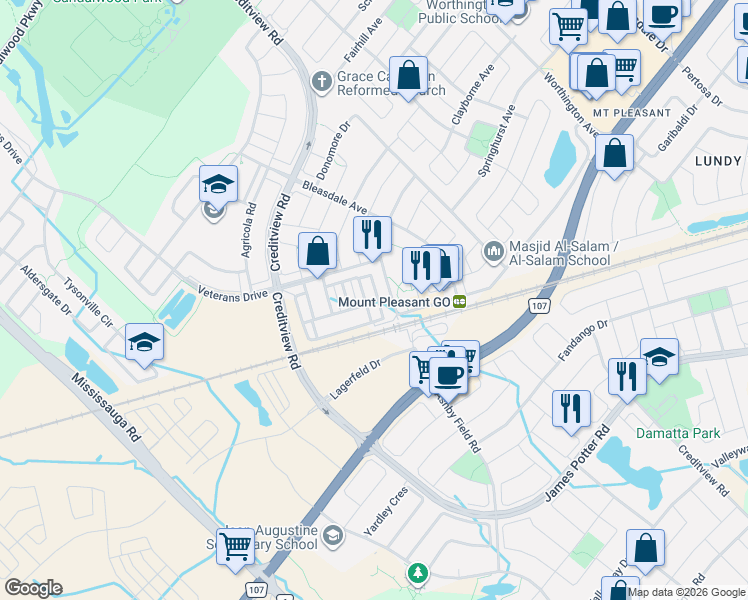The image size is (748, 600).
Task: Select the shopping bag marker above MT PLEASANT label
Action: [x=596, y=76]
